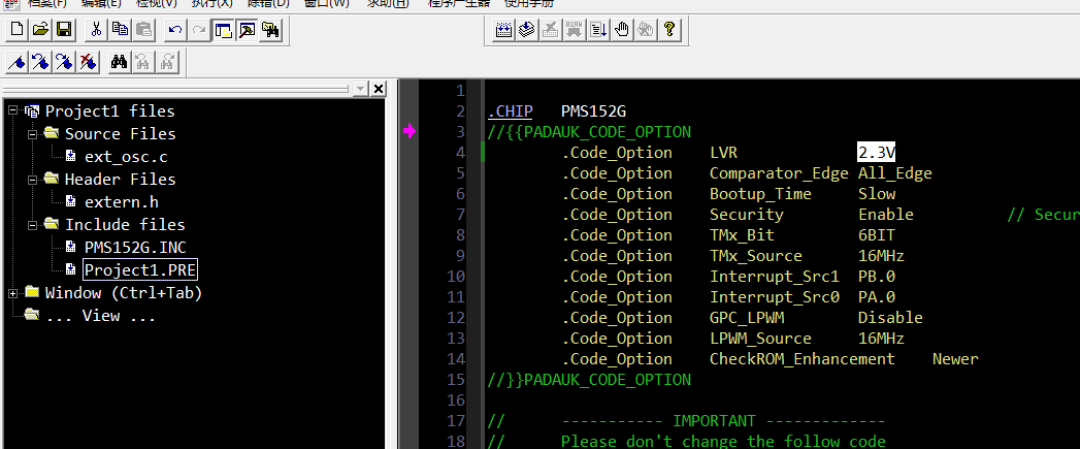Viewport: 1080px width, 449px height.
Task: Go to previous bookmark flag icon
Action: tap(41, 63)
